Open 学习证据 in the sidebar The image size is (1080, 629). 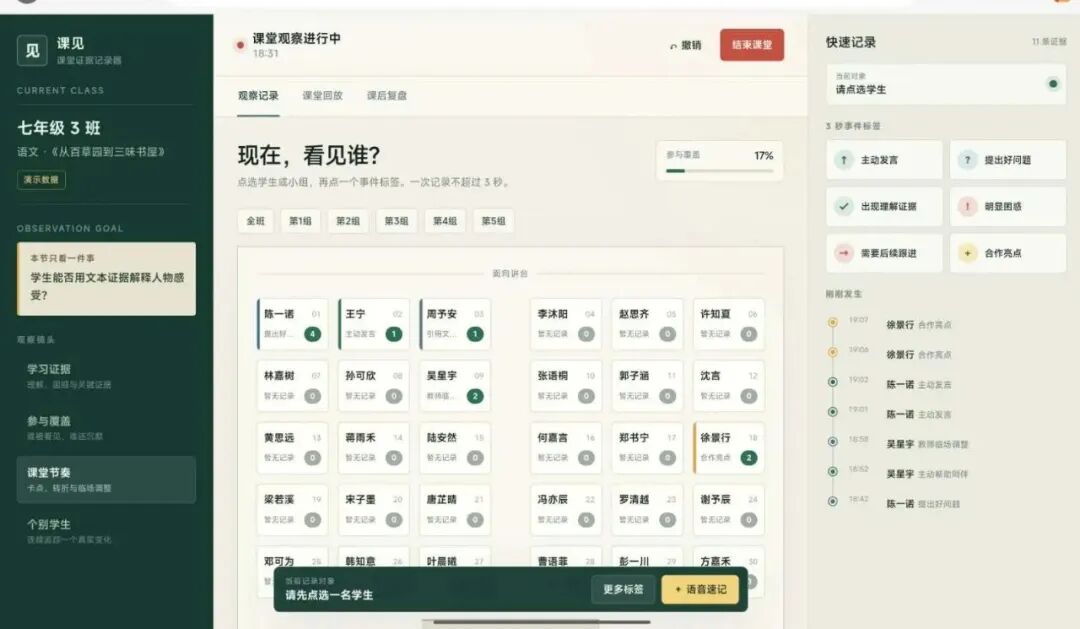106,376
